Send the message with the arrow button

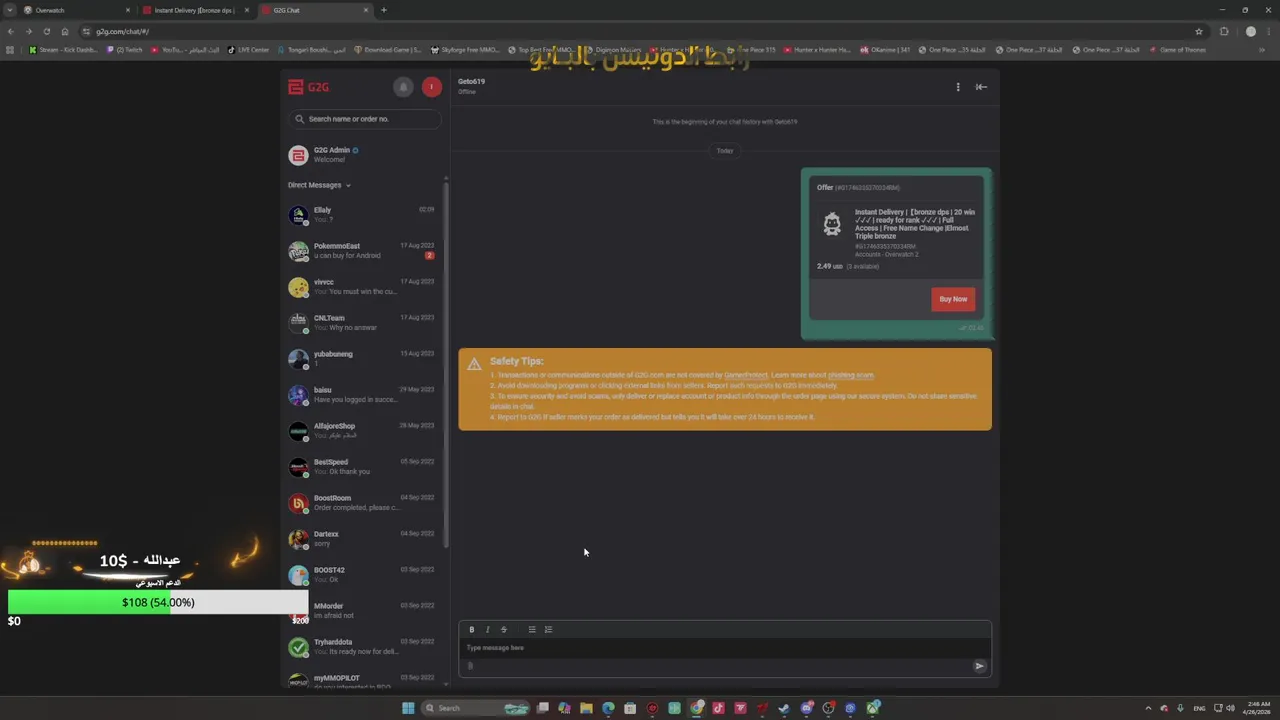click(x=979, y=666)
